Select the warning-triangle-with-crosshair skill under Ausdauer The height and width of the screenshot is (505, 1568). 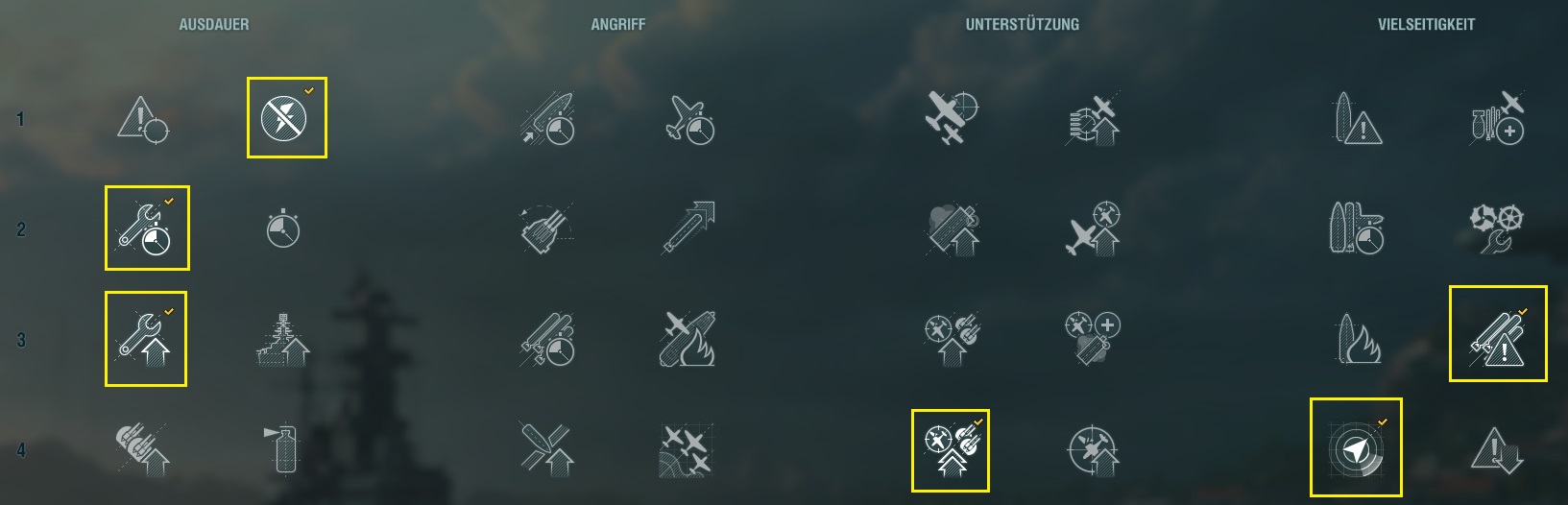pyautogui.click(x=144, y=119)
